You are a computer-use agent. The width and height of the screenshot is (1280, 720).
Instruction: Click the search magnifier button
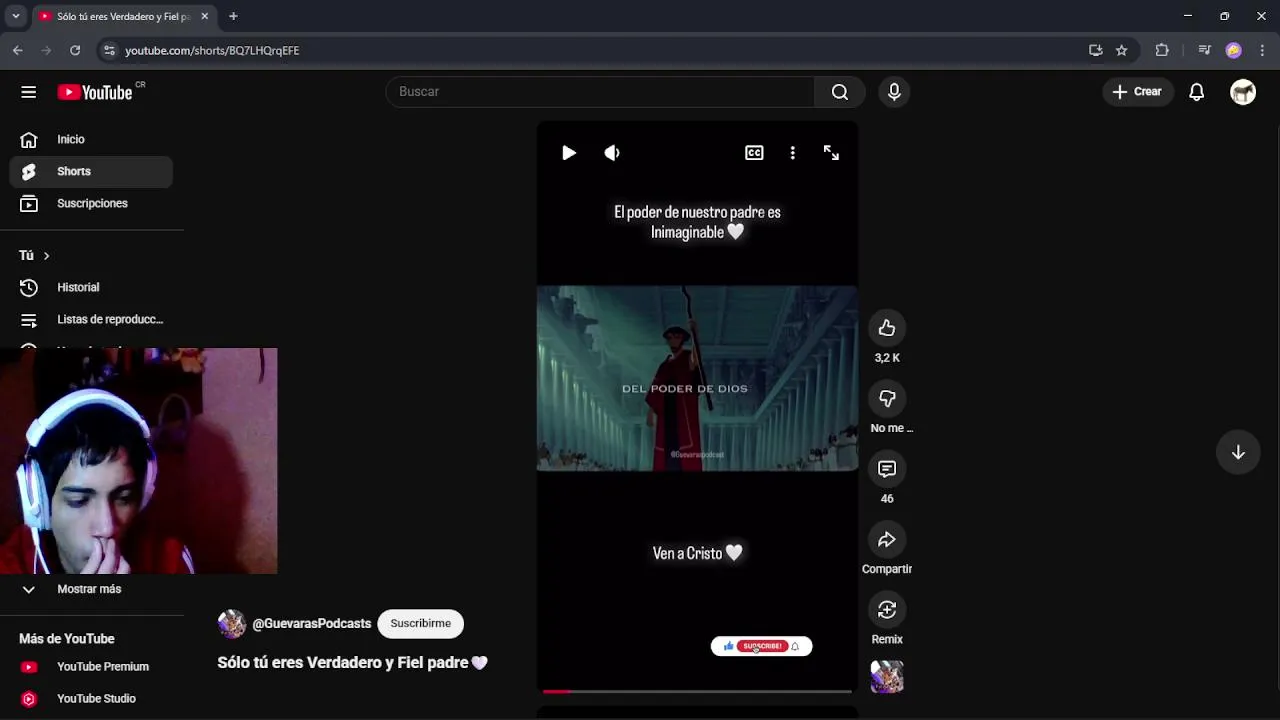[x=840, y=92]
